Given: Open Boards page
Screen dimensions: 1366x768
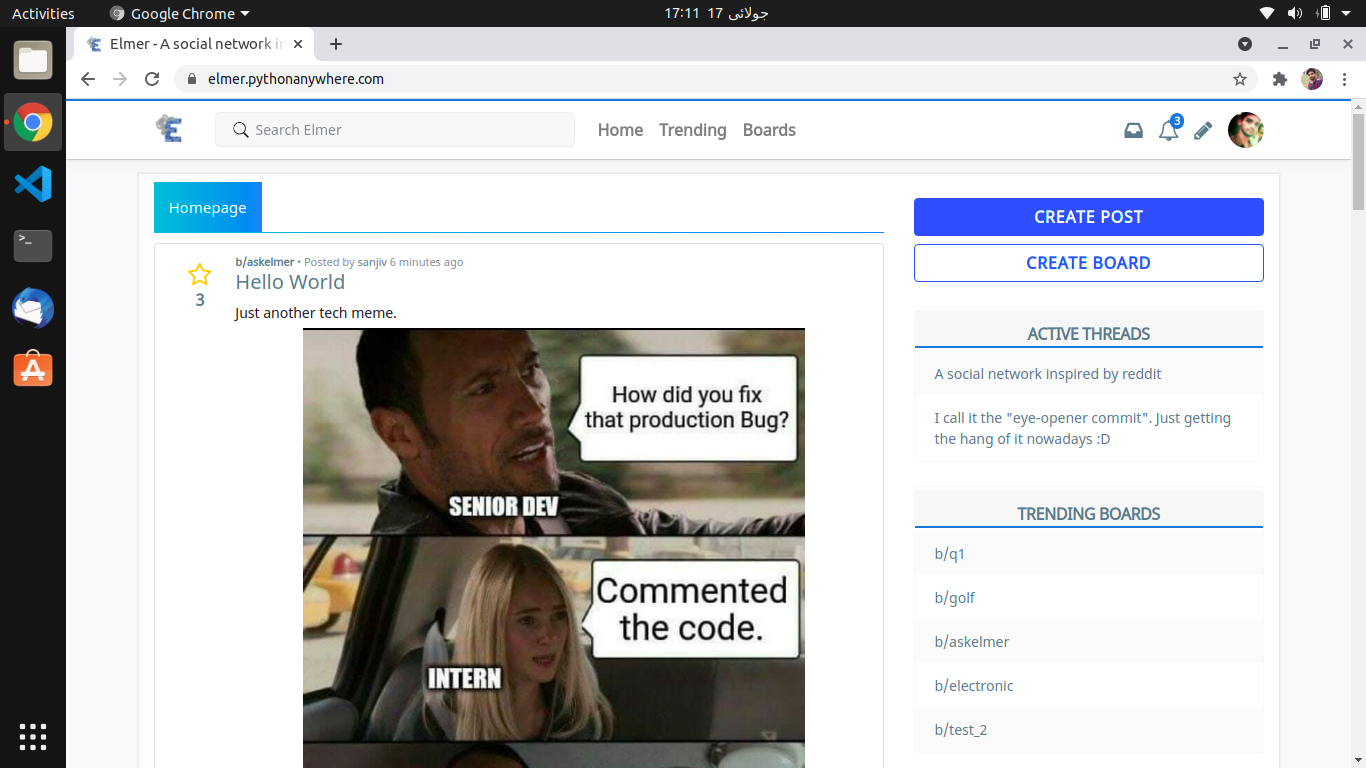Looking at the screenshot, I should pyautogui.click(x=769, y=130).
